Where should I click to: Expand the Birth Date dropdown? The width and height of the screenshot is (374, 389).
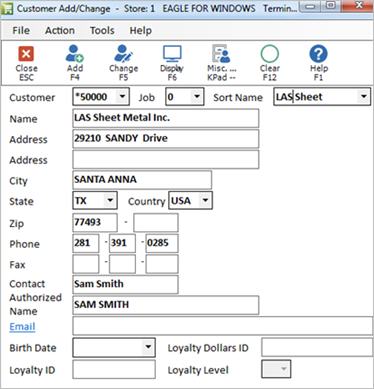[148, 347]
